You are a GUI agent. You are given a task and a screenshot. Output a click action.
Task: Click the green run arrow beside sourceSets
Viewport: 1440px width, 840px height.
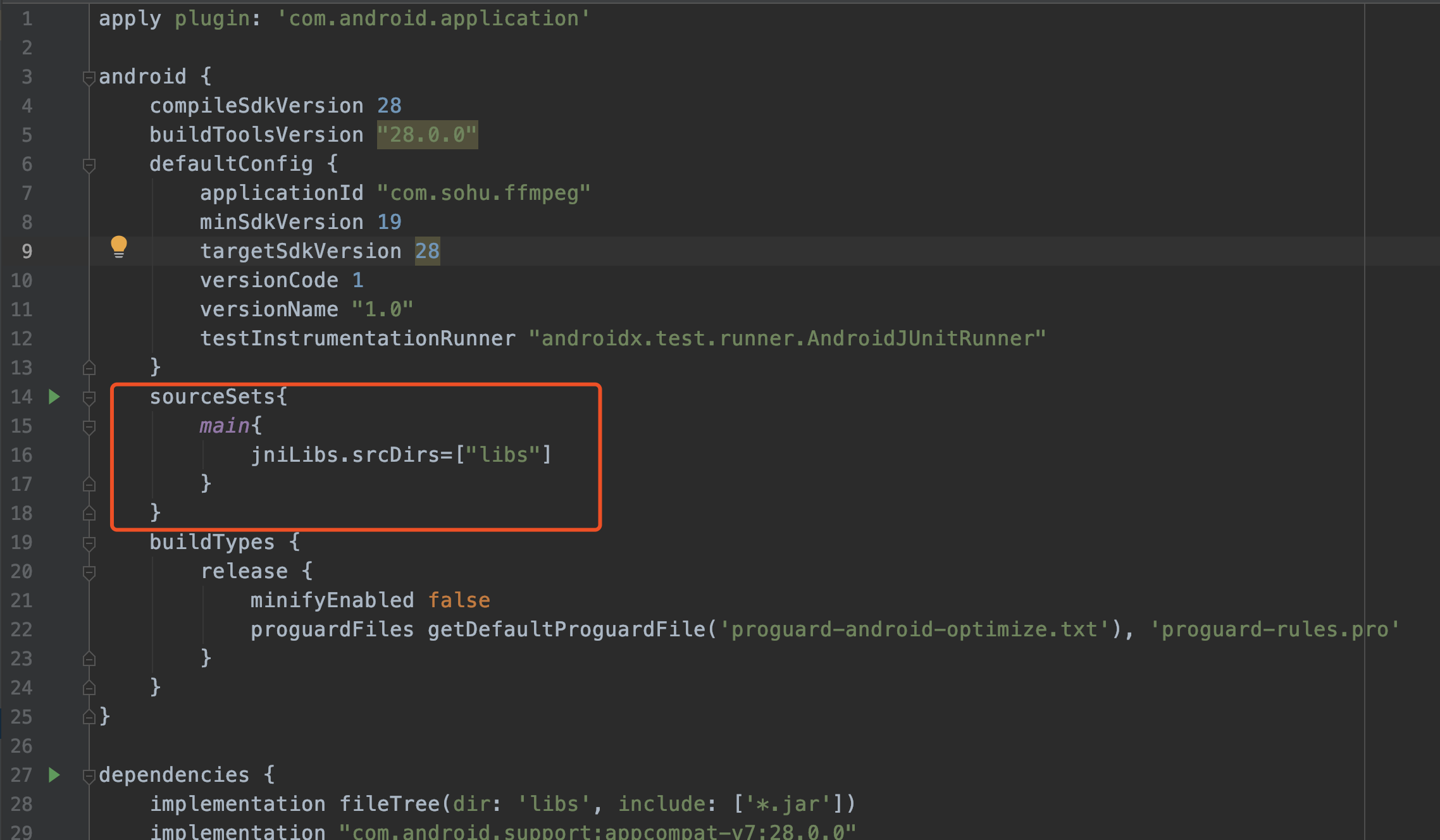[x=55, y=396]
